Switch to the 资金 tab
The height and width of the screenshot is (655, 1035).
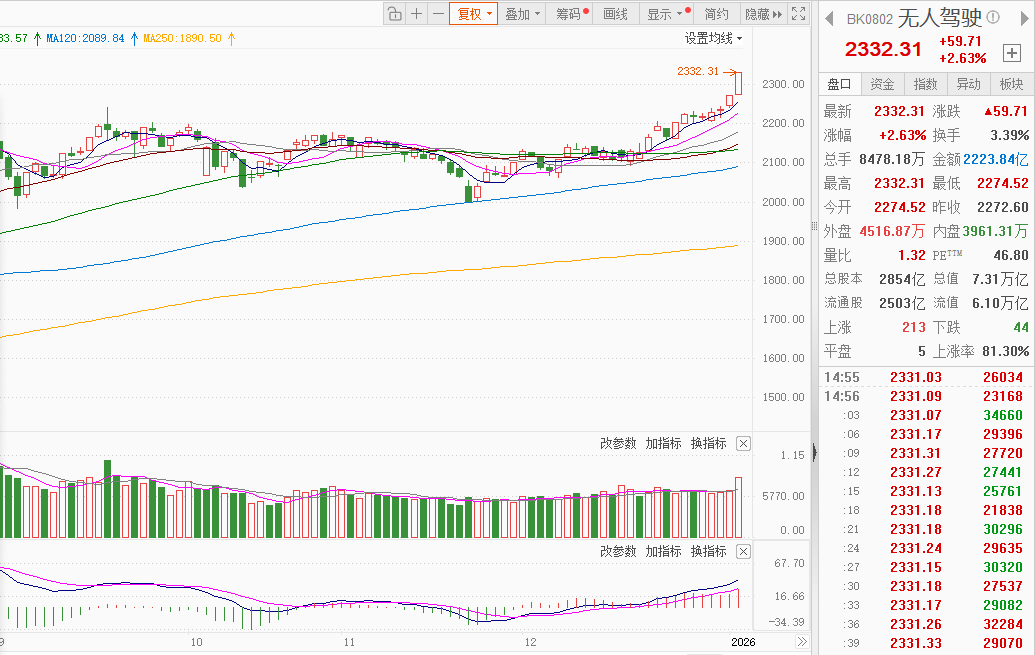tap(882, 85)
